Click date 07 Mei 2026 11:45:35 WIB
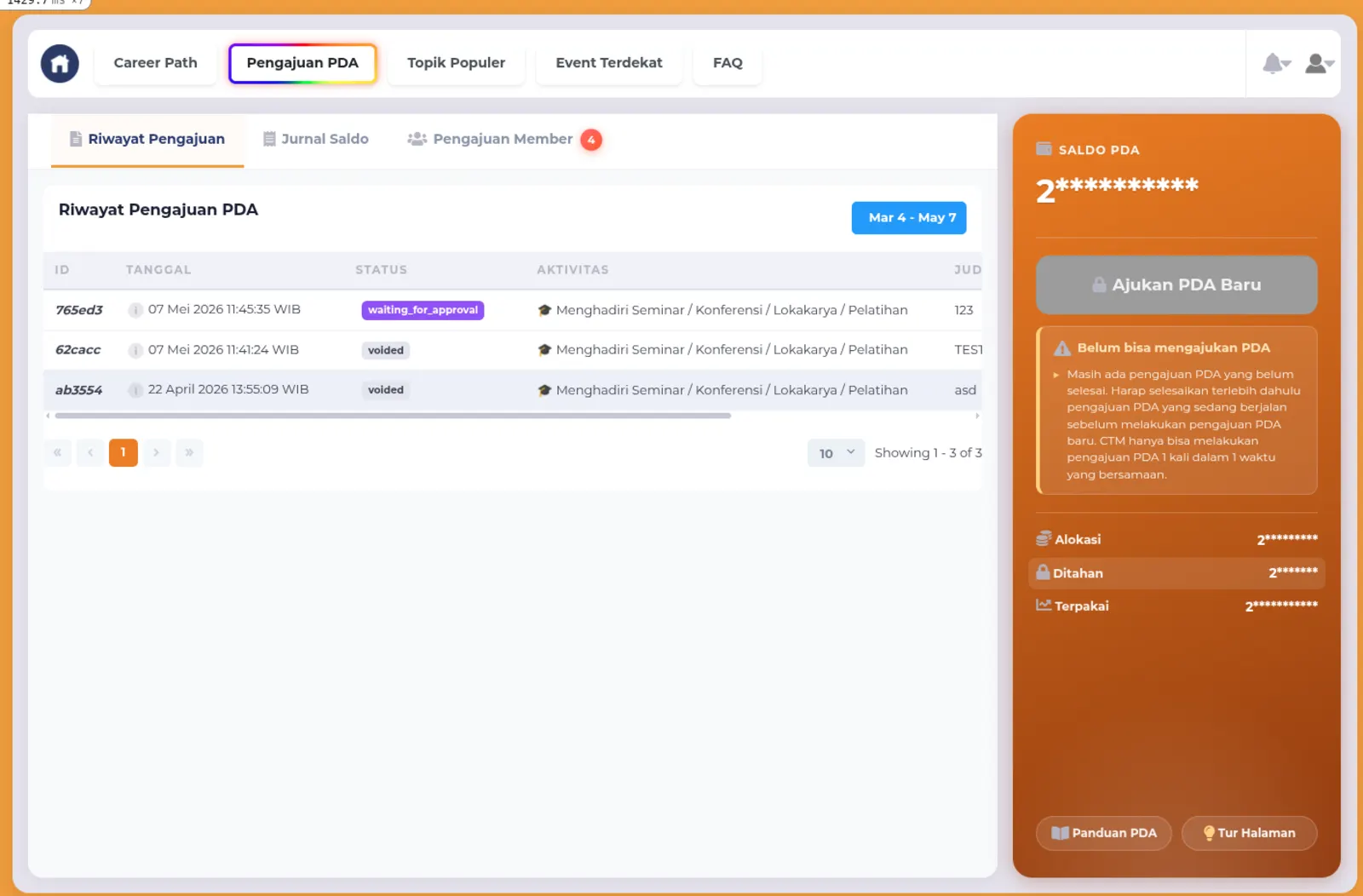The image size is (1363, 896). tap(224, 309)
